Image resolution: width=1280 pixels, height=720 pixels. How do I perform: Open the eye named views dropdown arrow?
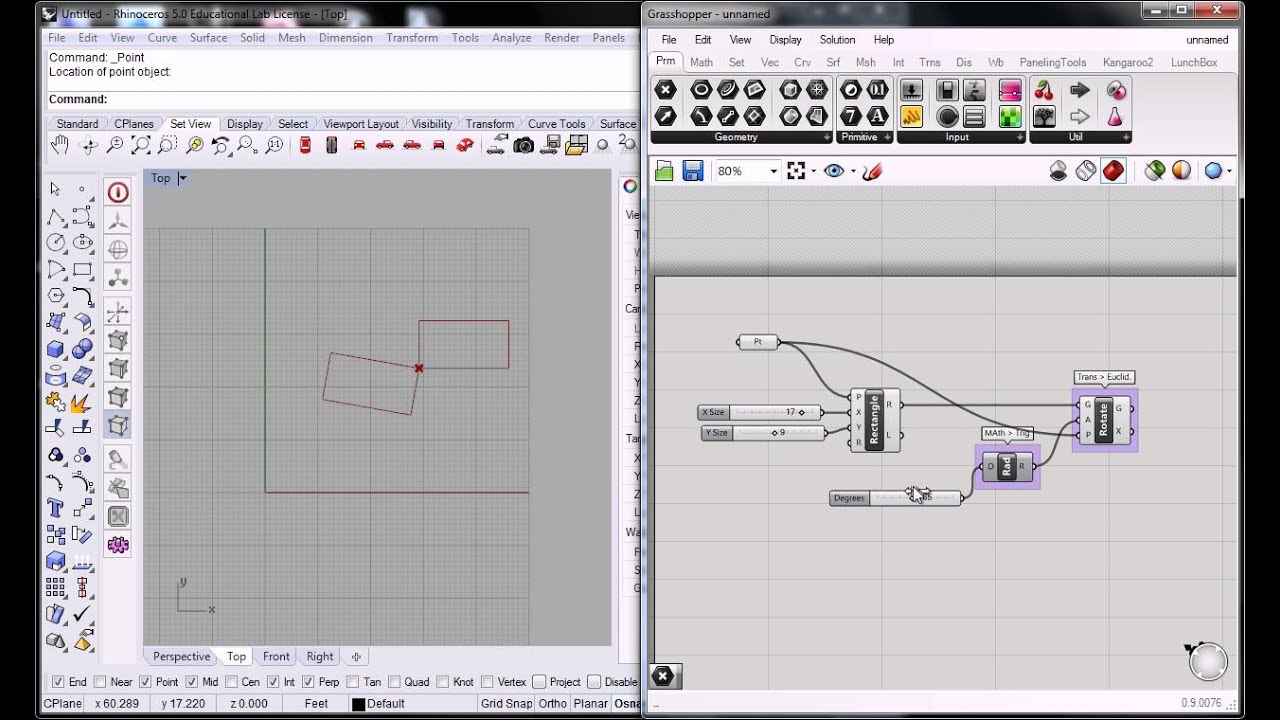pyautogui.click(x=853, y=171)
